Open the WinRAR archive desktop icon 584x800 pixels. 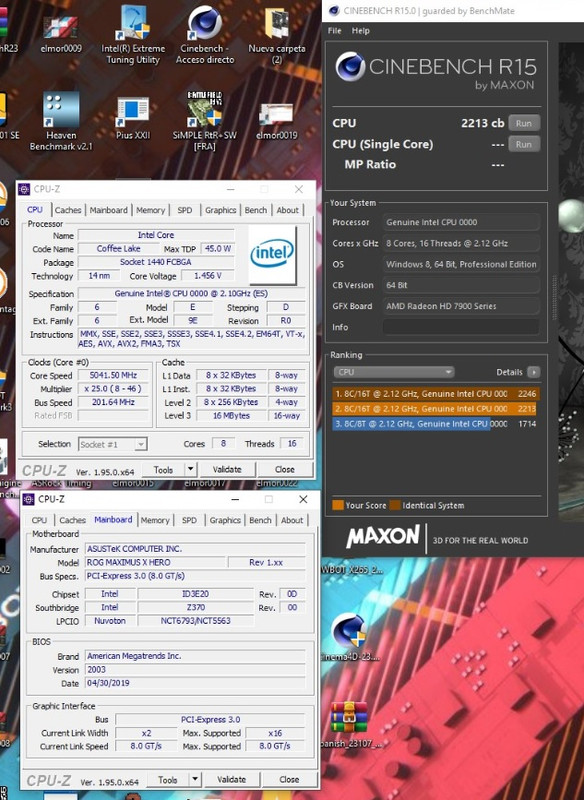[x=349, y=717]
